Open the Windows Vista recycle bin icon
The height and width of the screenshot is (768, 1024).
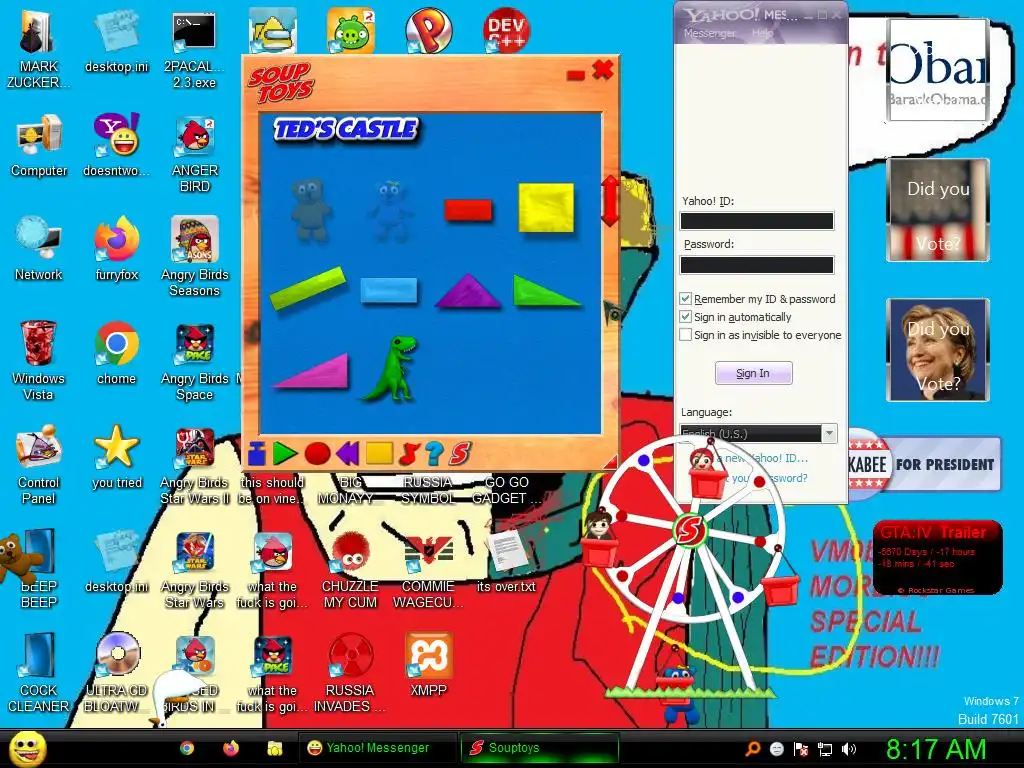click(39, 360)
